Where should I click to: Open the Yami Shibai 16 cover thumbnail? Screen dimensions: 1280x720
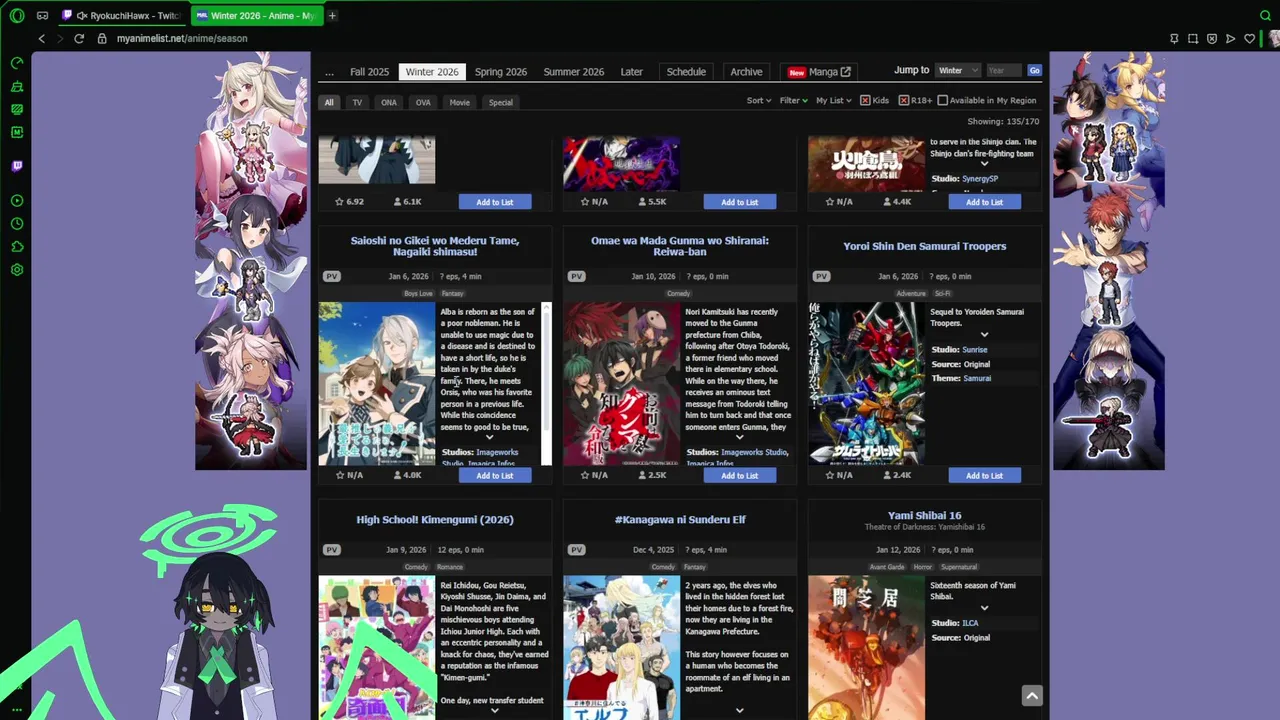pos(866,647)
